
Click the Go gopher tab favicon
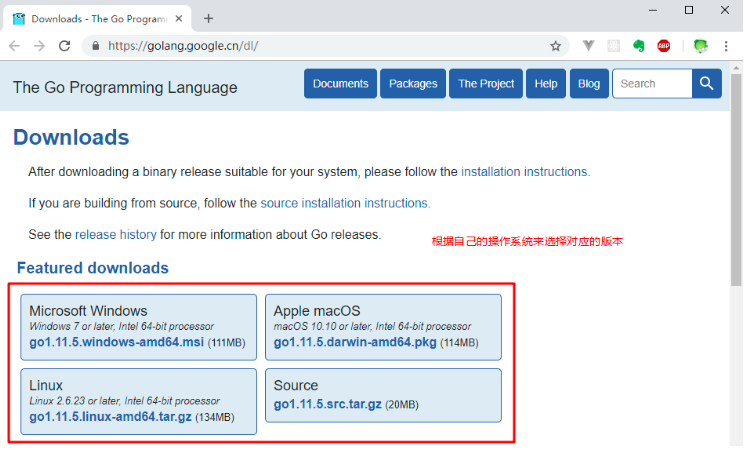click(19, 19)
